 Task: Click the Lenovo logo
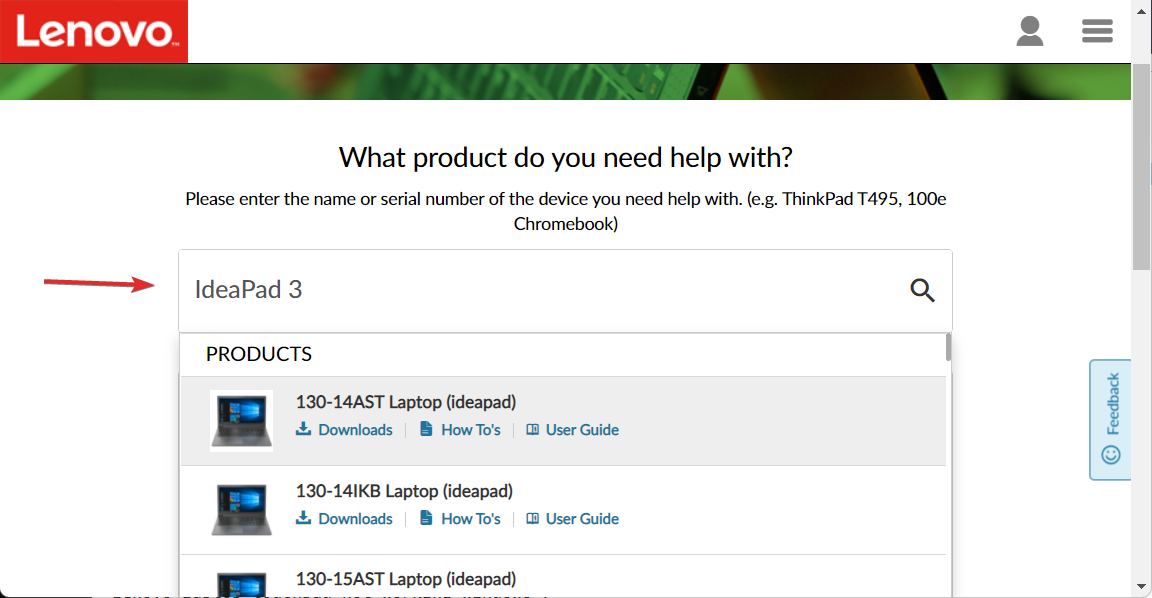coord(94,32)
